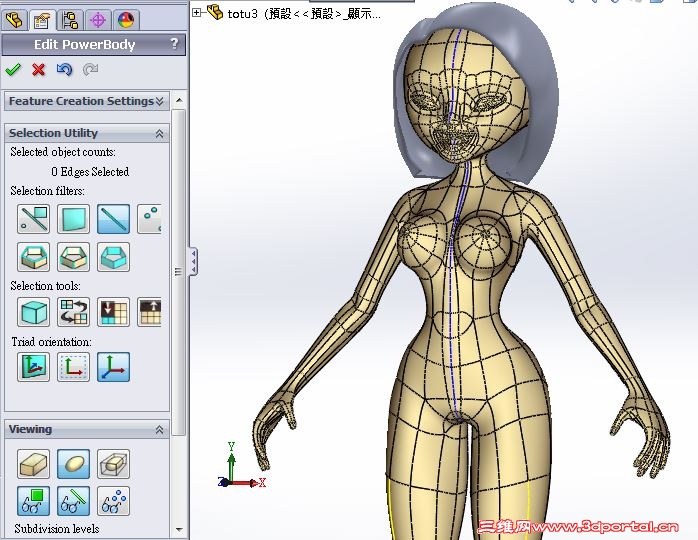Click the 'Subdivision levels' label

coord(57,529)
